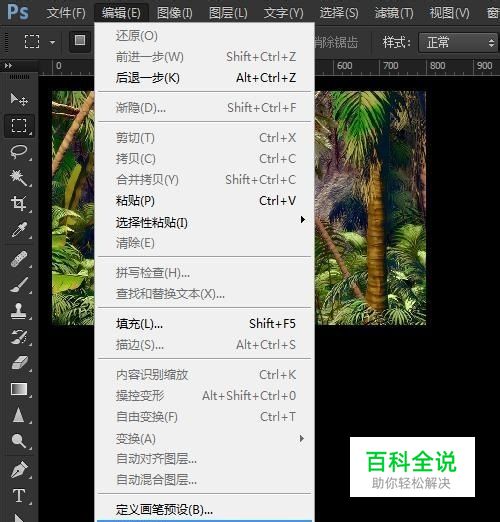The height and width of the screenshot is (522, 500).
Task: Click the 内容识别缩放 menu entry
Action: [x=205, y=375]
